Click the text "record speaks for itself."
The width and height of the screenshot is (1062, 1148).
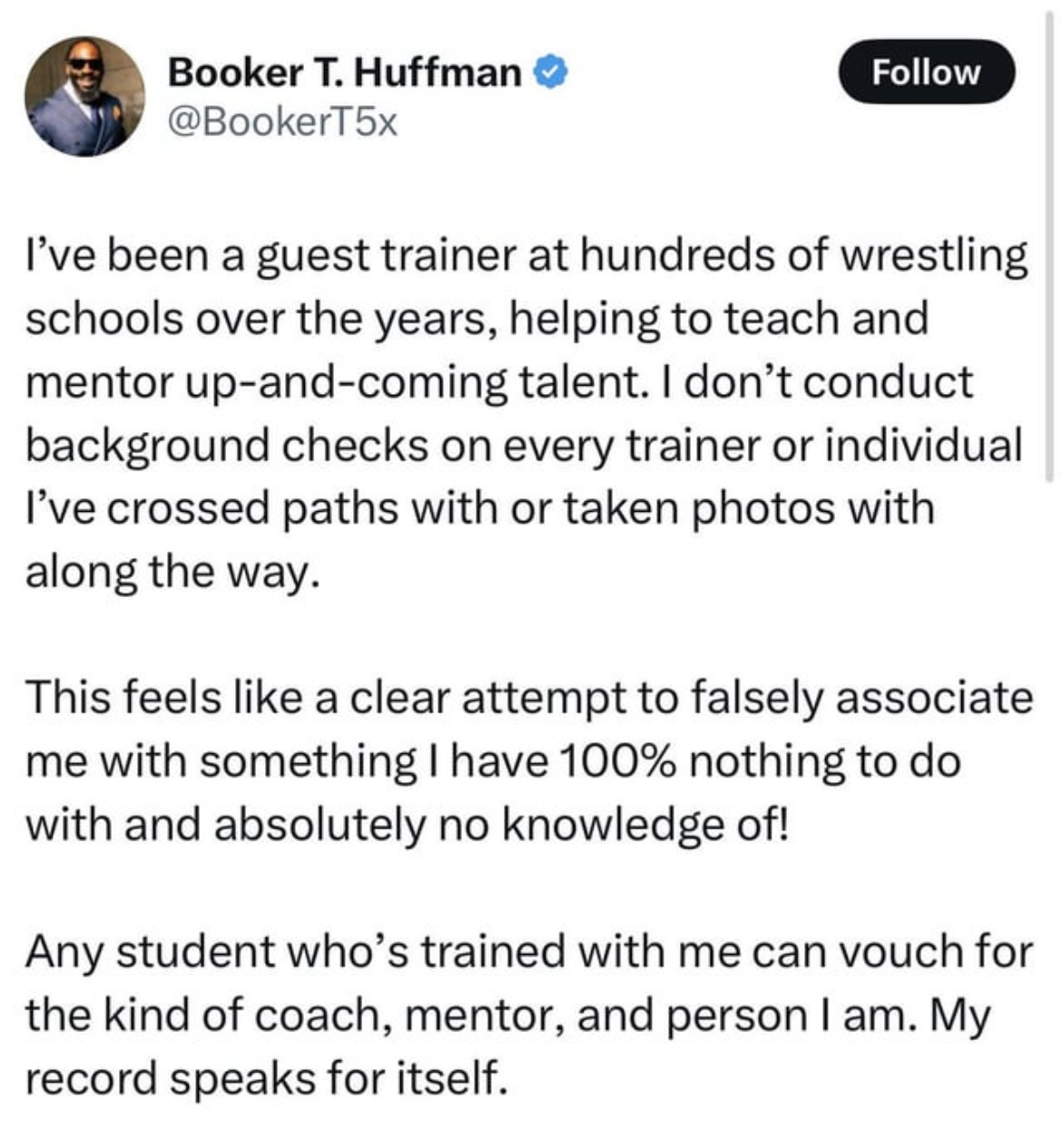(265, 1078)
